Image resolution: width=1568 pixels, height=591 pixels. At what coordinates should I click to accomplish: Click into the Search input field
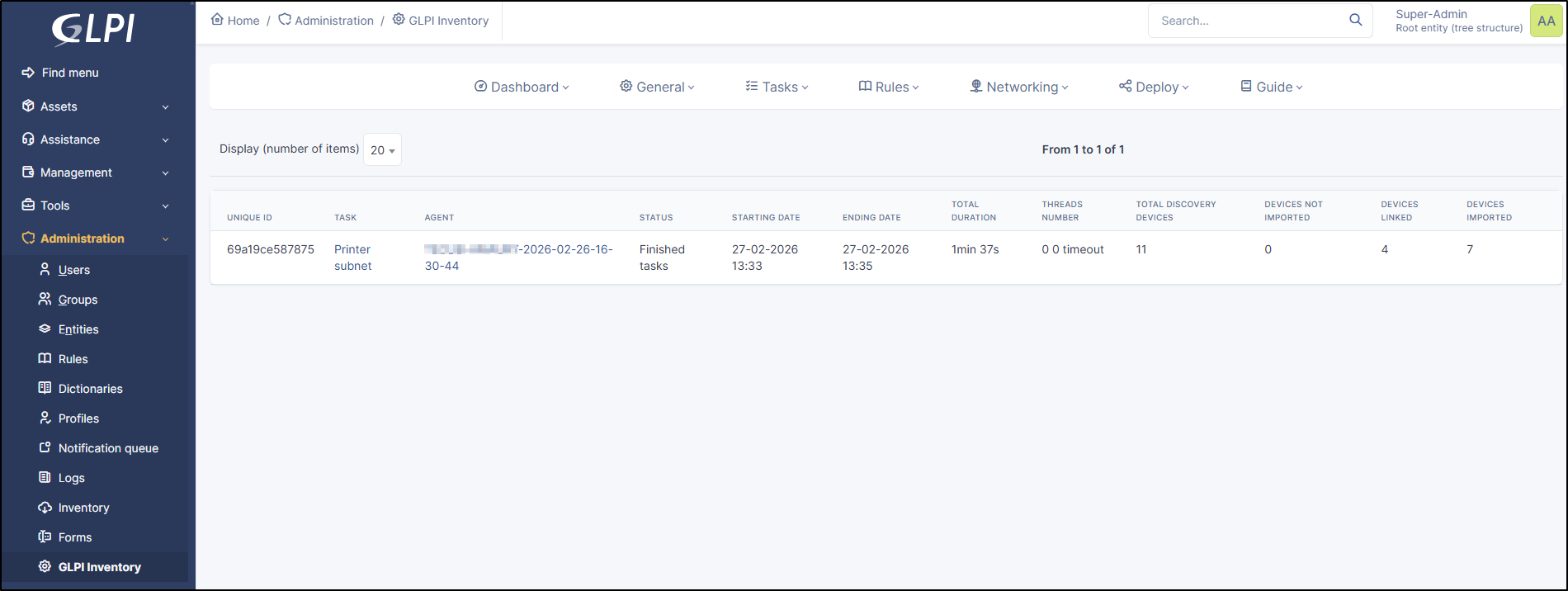coord(1246,21)
